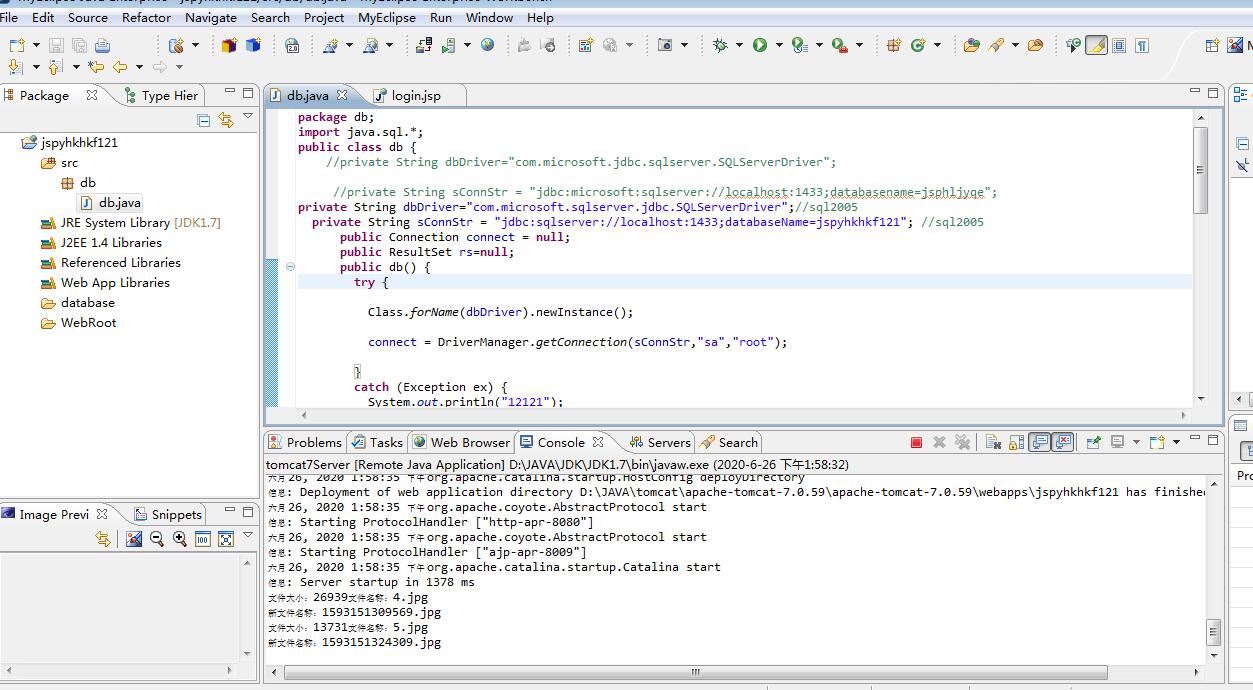Image resolution: width=1253 pixels, height=690 pixels.
Task: Click the capture screenshot camera icon
Action: pyautogui.click(x=665, y=45)
